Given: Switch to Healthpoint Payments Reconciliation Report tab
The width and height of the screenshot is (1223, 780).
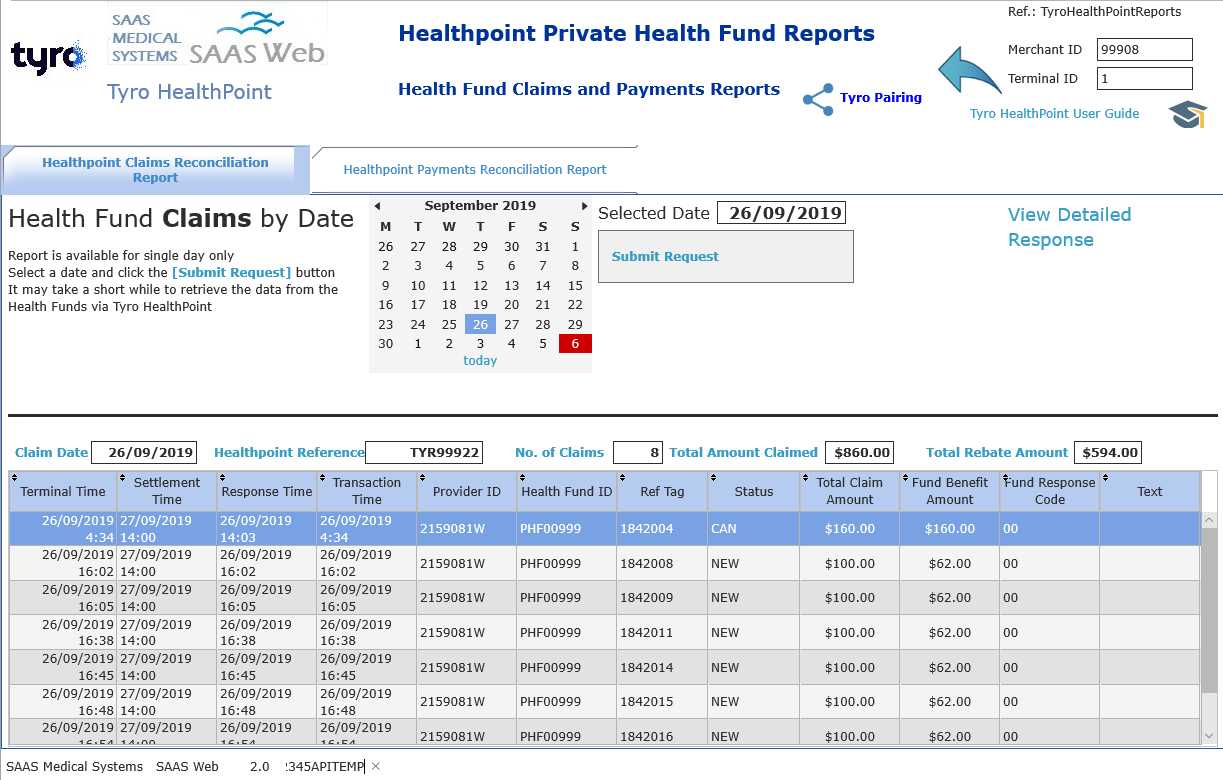Looking at the screenshot, I should click(475, 170).
